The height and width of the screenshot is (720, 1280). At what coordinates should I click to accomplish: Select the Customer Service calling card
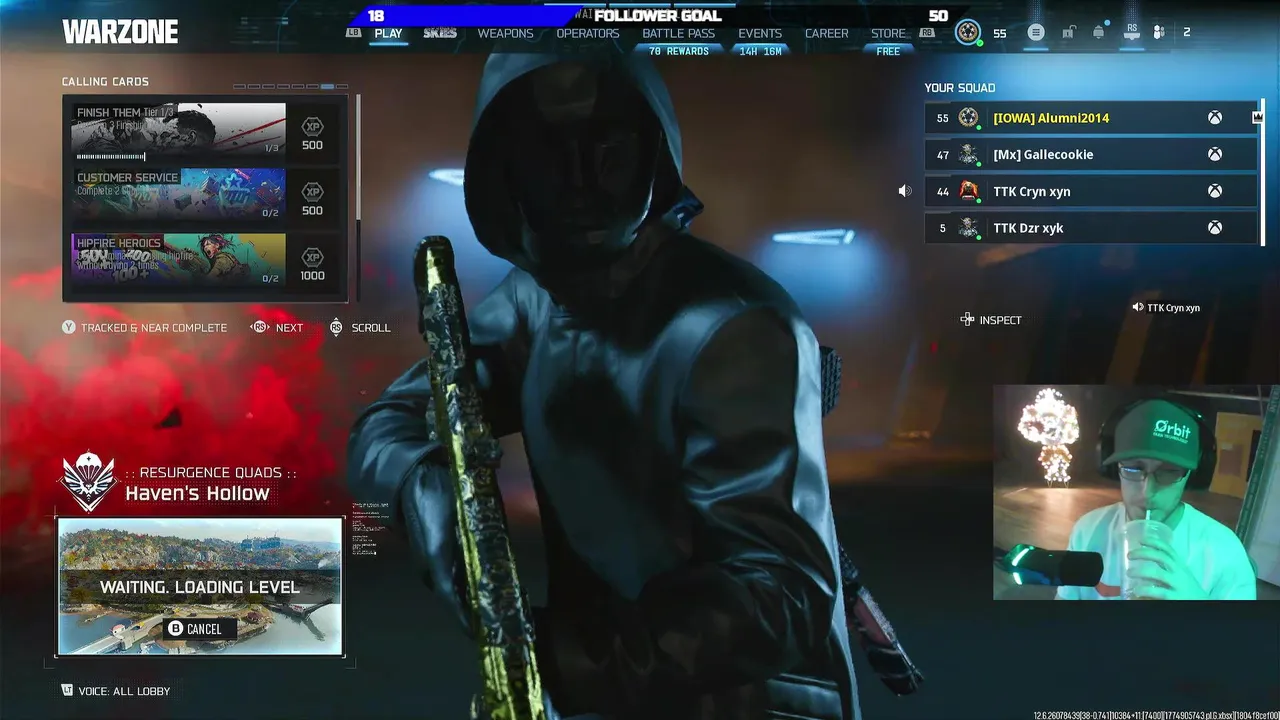click(x=178, y=193)
